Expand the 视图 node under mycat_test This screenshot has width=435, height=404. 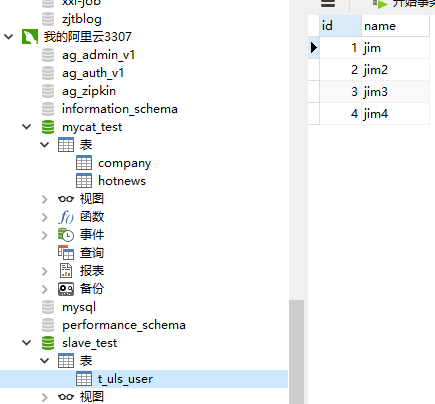click(45, 199)
